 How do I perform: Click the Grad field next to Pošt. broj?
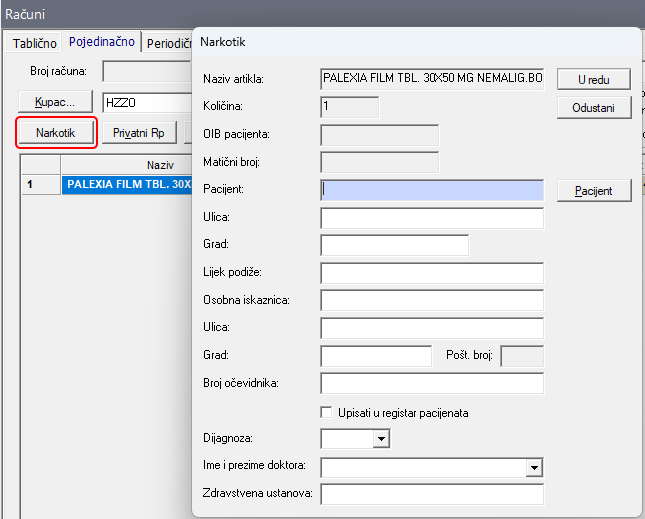(376, 356)
